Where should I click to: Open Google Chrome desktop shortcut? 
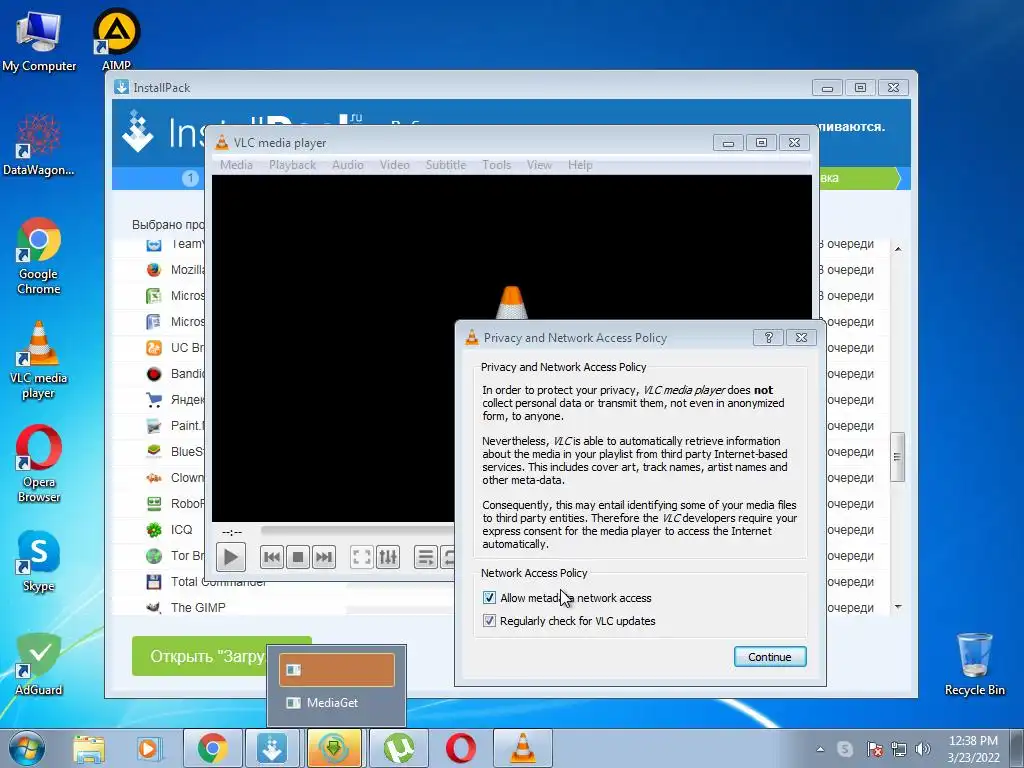(39, 256)
